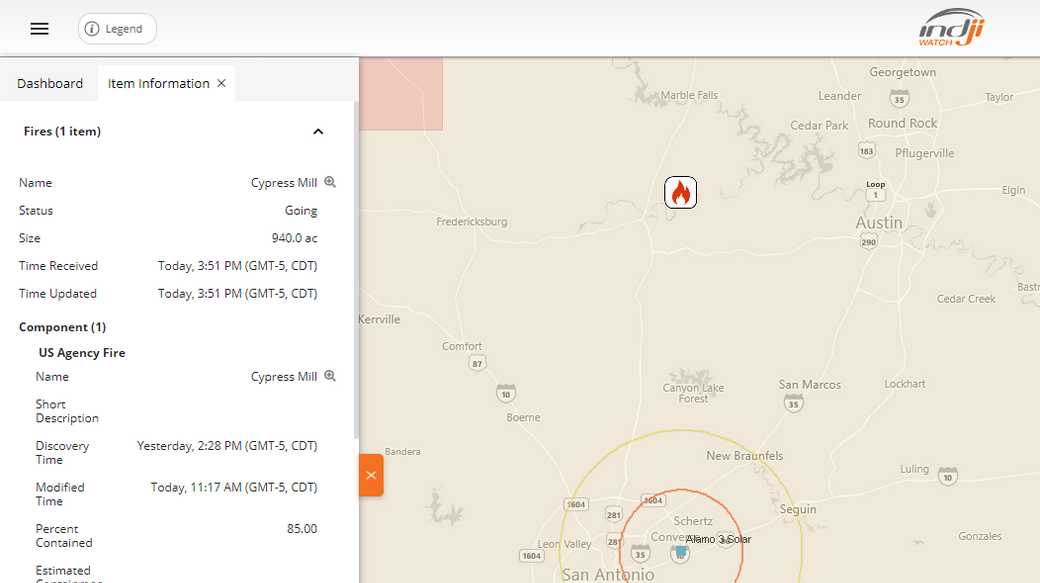Click the Time Updated value
1040x583 pixels.
pos(237,294)
